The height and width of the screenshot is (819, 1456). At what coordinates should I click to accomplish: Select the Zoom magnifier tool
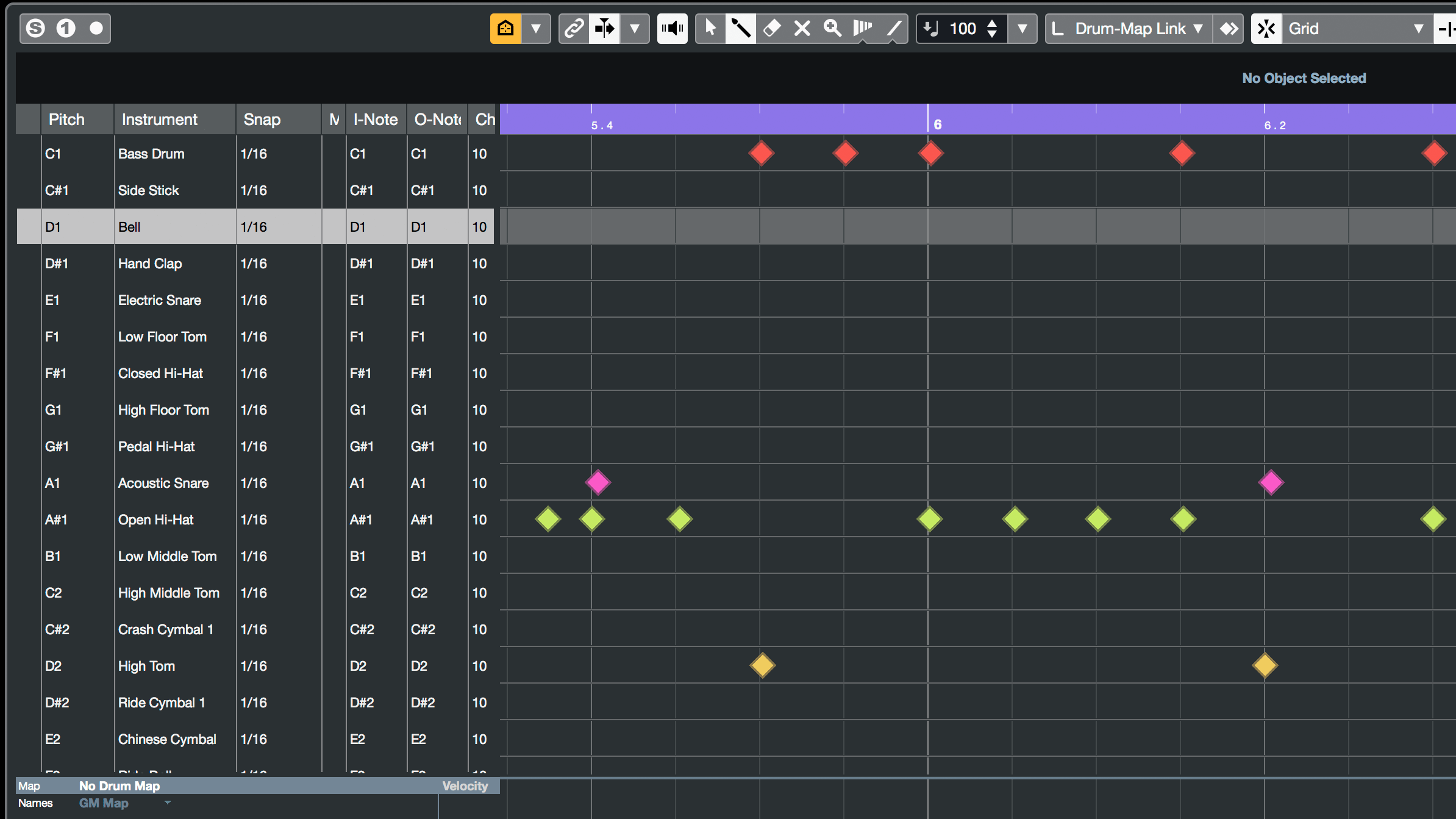pos(832,28)
